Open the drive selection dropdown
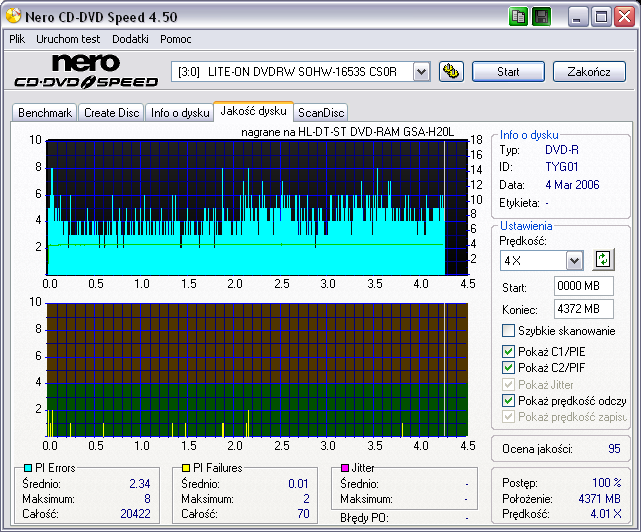Viewport: 641px width, 532px height. (x=421, y=72)
